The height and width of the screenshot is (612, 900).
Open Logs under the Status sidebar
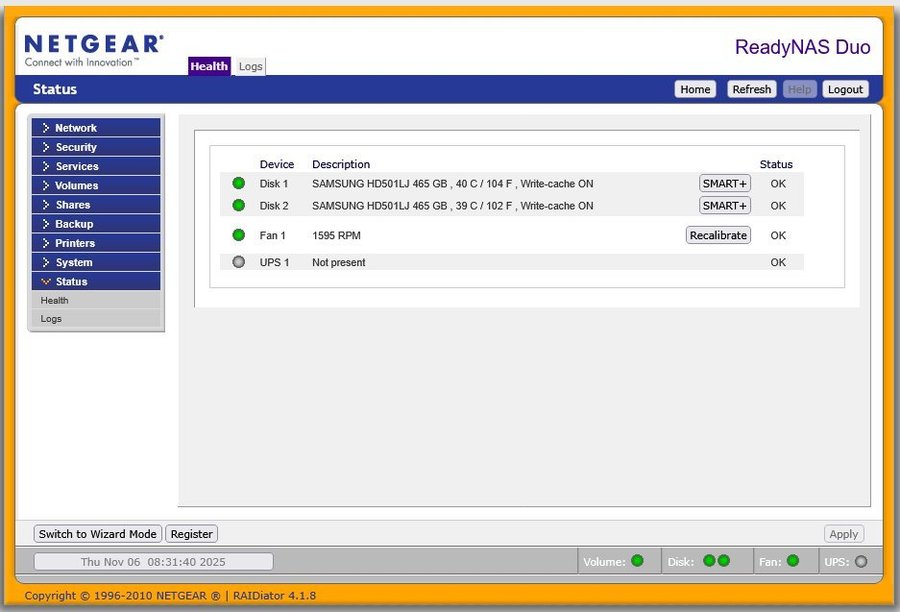tap(51, 318)
